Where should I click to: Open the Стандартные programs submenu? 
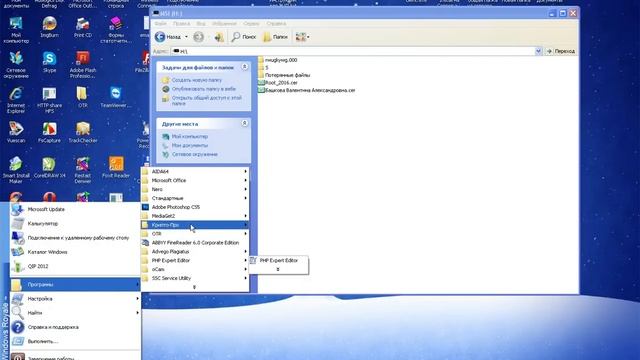(195, 198)
